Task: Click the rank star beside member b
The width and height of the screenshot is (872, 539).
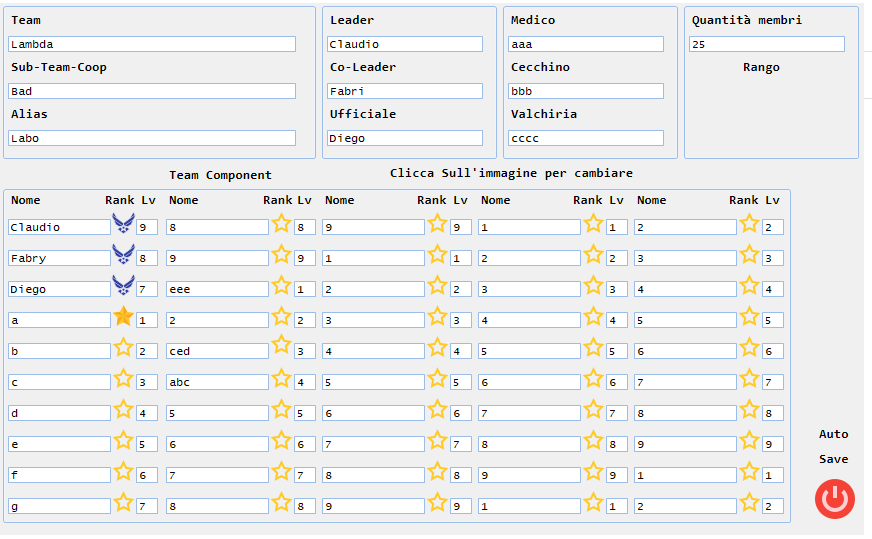Action: [x=123, y=348]
